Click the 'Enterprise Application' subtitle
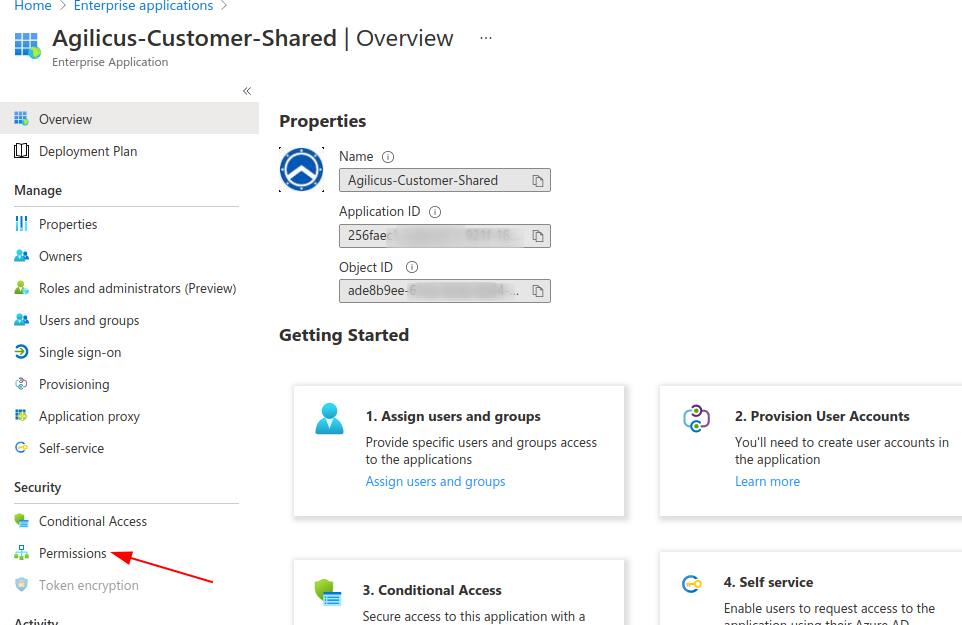 point(110,62)
